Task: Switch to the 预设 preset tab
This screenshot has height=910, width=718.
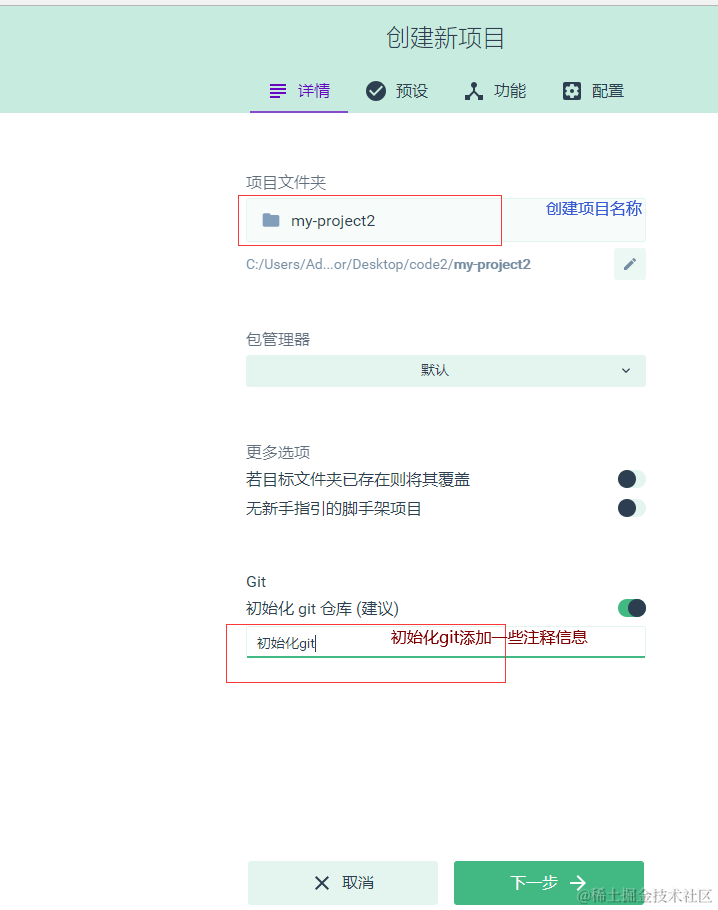Action: coord(397,91)
